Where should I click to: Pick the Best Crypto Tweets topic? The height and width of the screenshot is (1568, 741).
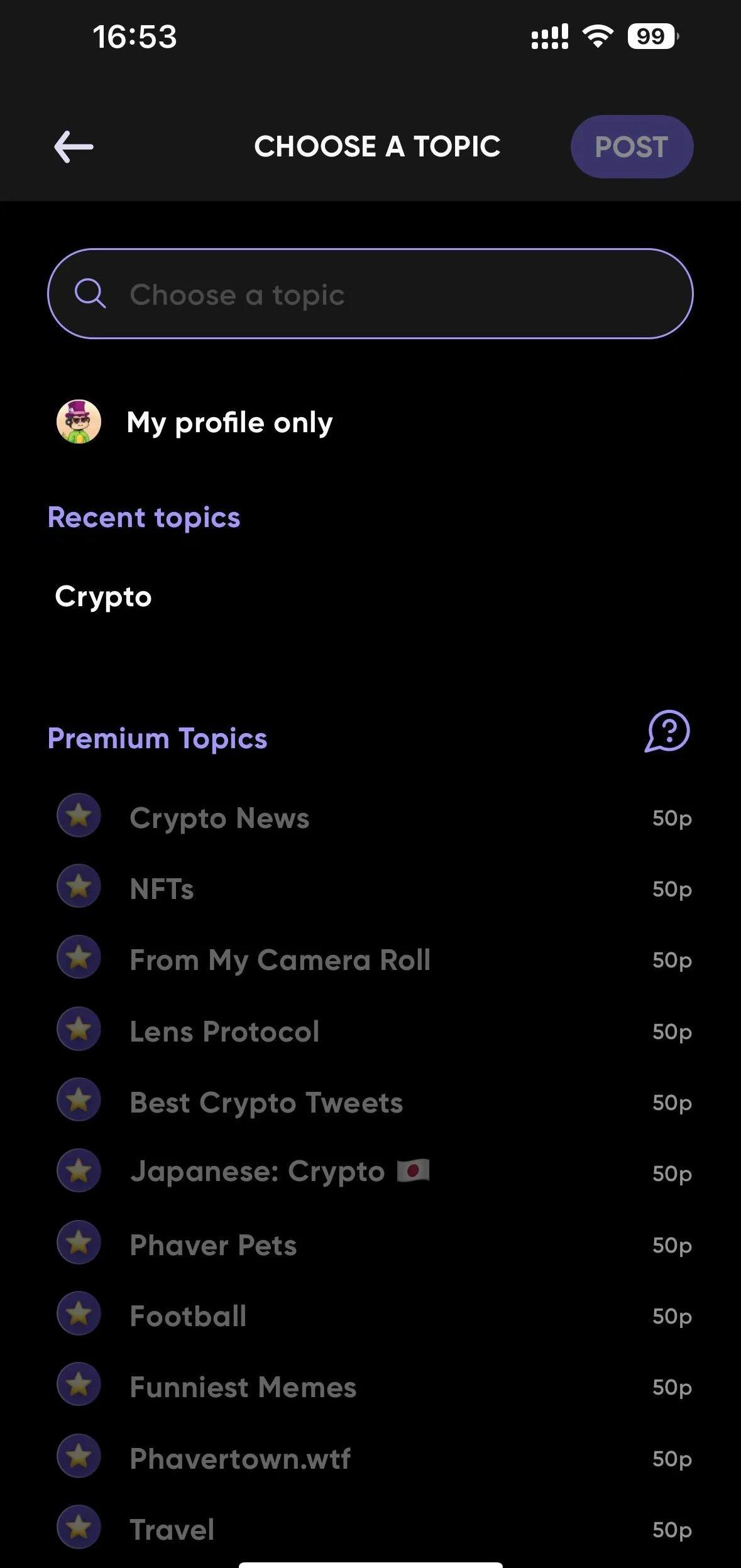pos(266,1103)
